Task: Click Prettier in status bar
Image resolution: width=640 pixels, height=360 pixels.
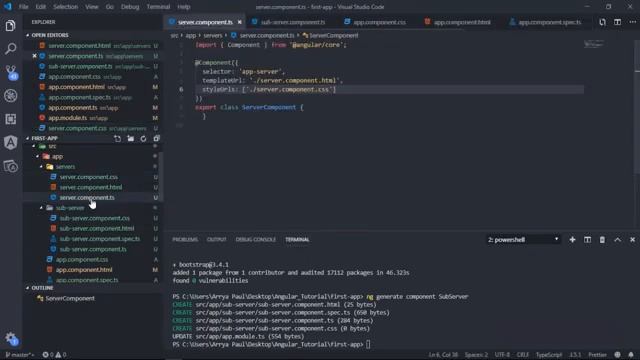Action: pos(597,355)
